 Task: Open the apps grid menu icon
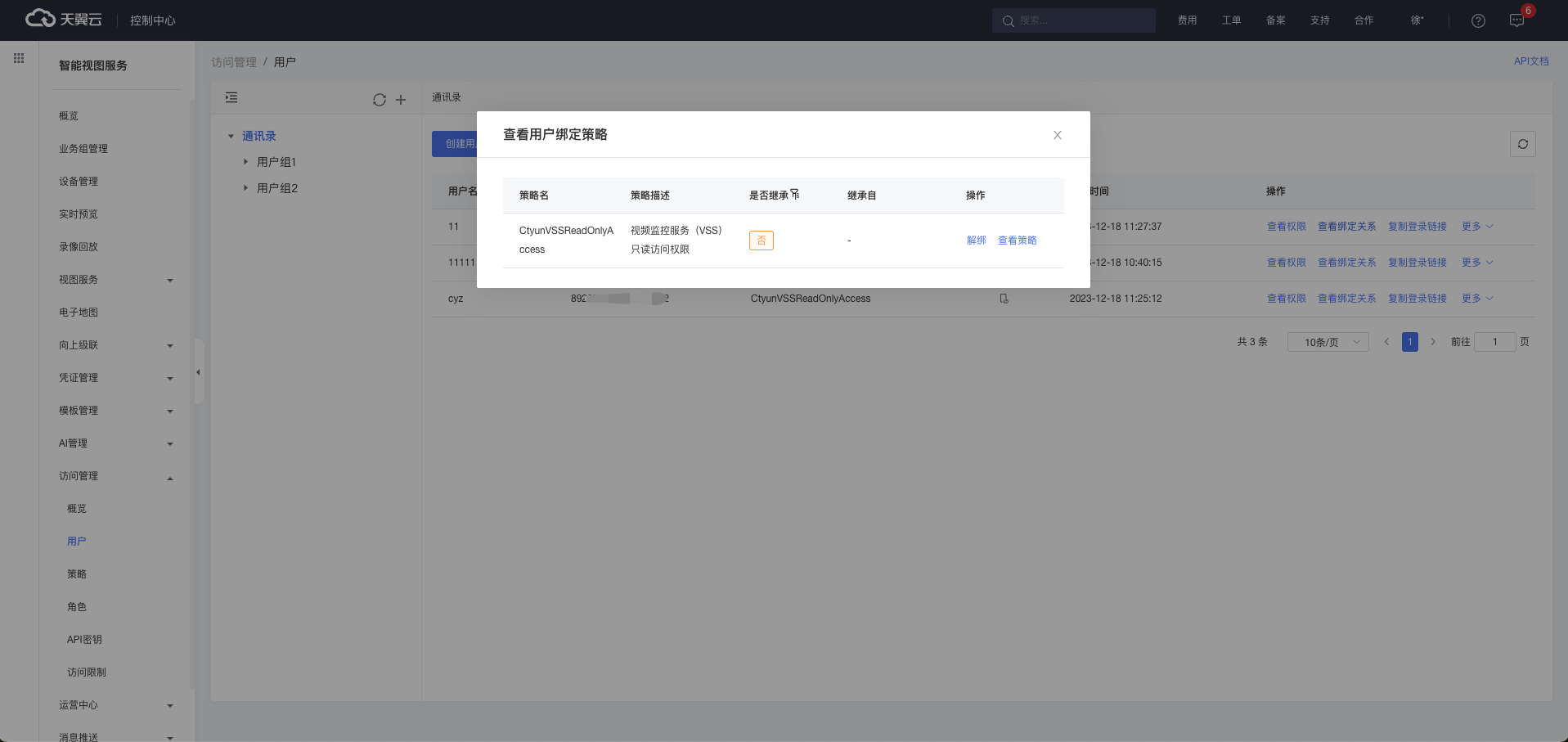pos(19,58)
